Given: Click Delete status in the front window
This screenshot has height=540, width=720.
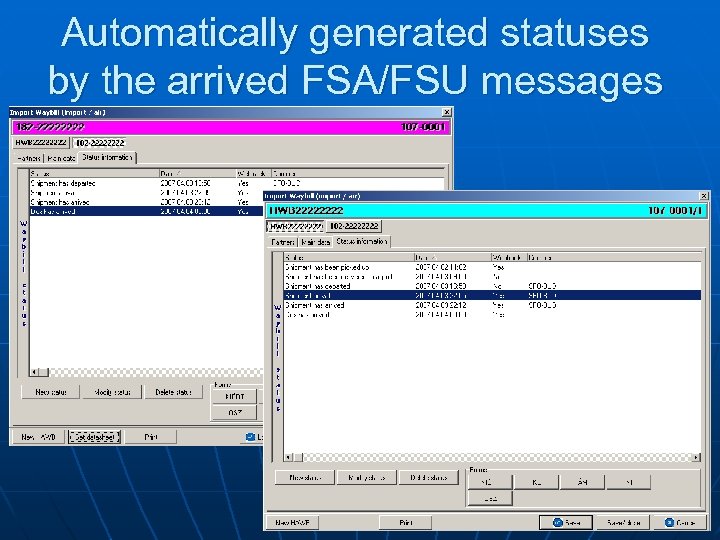Looking at the screenshot, I should (x=428, y=478).
